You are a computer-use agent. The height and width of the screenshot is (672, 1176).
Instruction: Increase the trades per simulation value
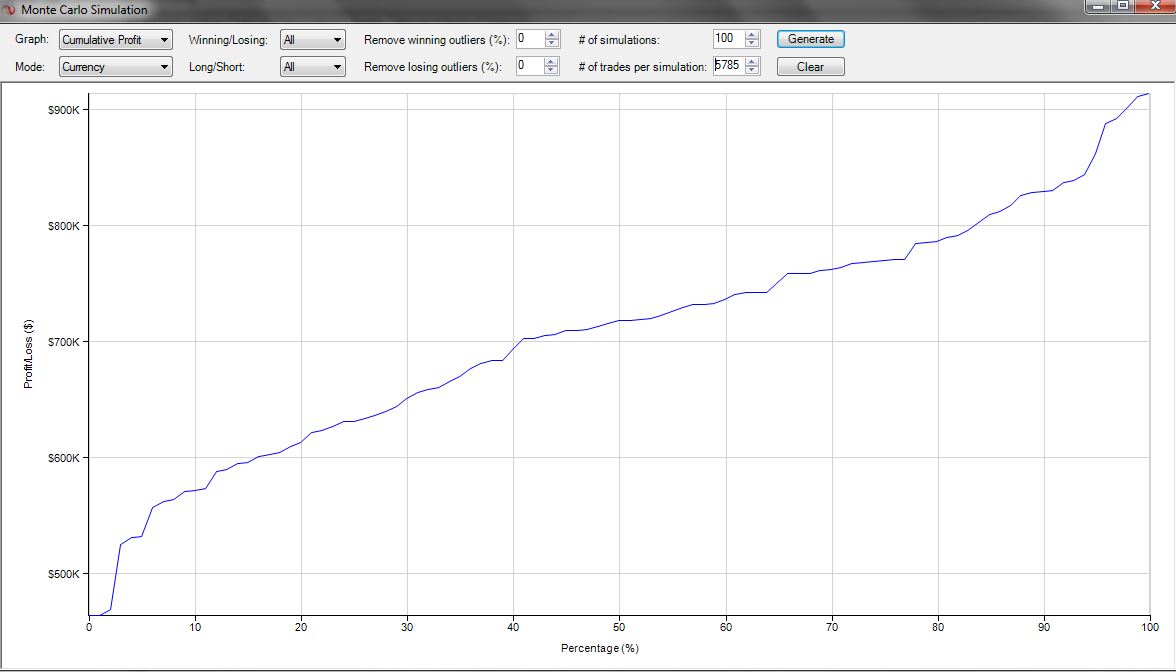point(752,62)
